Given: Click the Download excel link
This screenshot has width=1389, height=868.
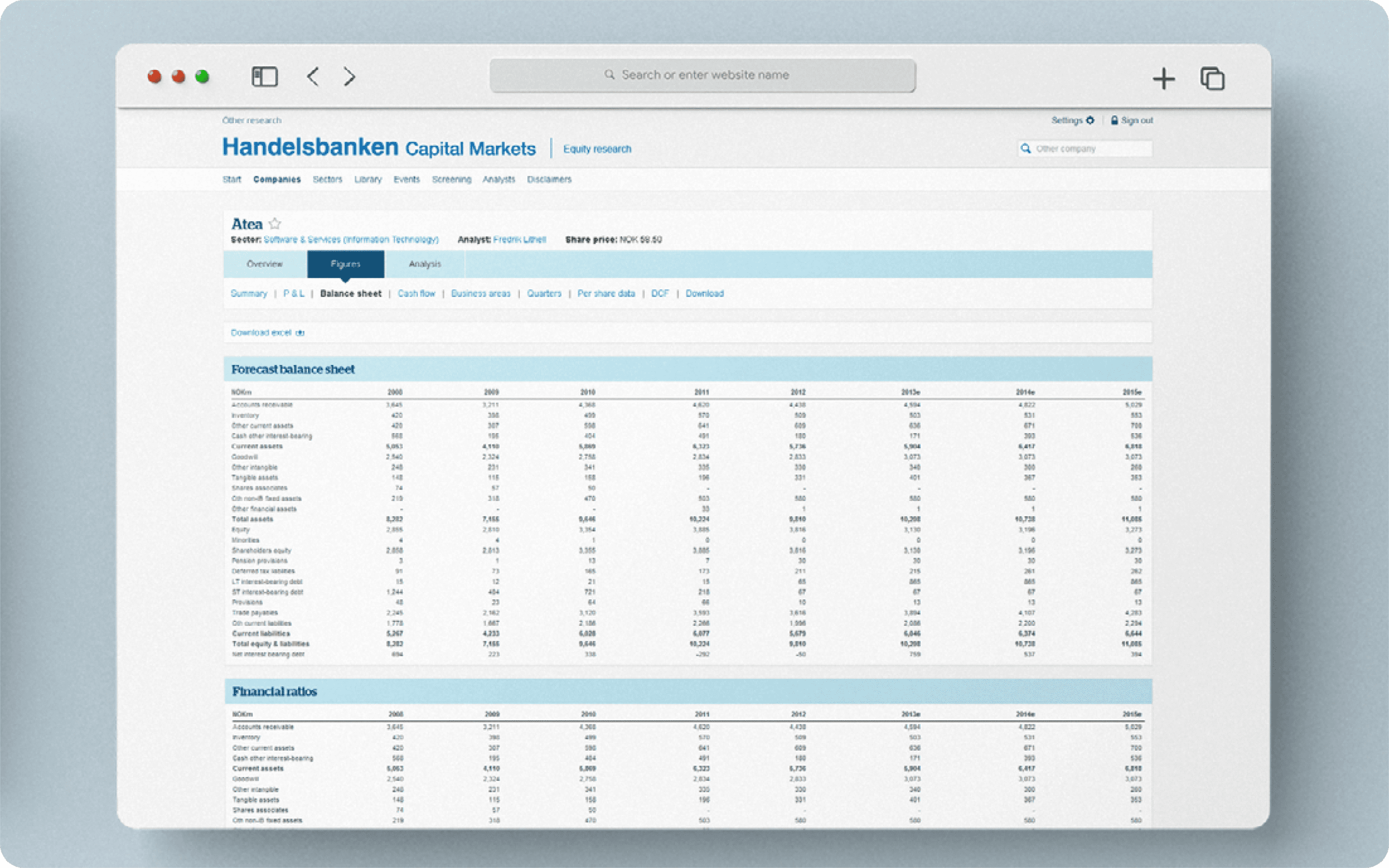Looking at the screenshot, I should point(262,332).
